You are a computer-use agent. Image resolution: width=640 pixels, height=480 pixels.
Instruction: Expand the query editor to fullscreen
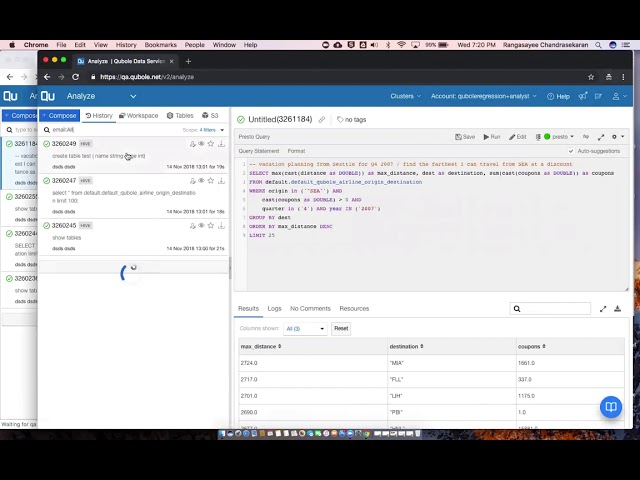[601, 137]
